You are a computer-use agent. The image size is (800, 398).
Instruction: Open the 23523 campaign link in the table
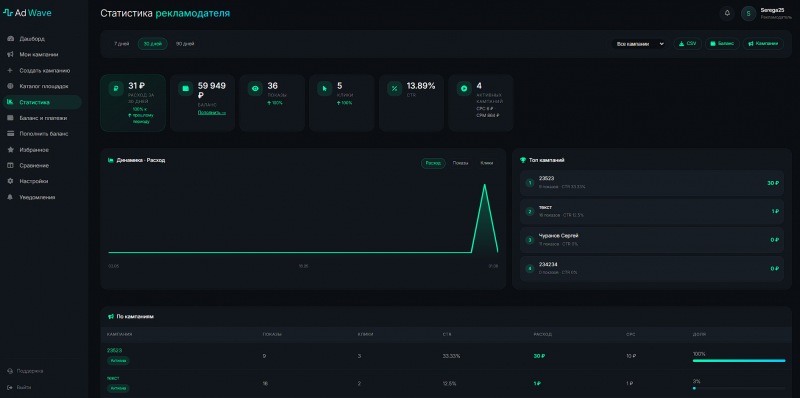114,350
